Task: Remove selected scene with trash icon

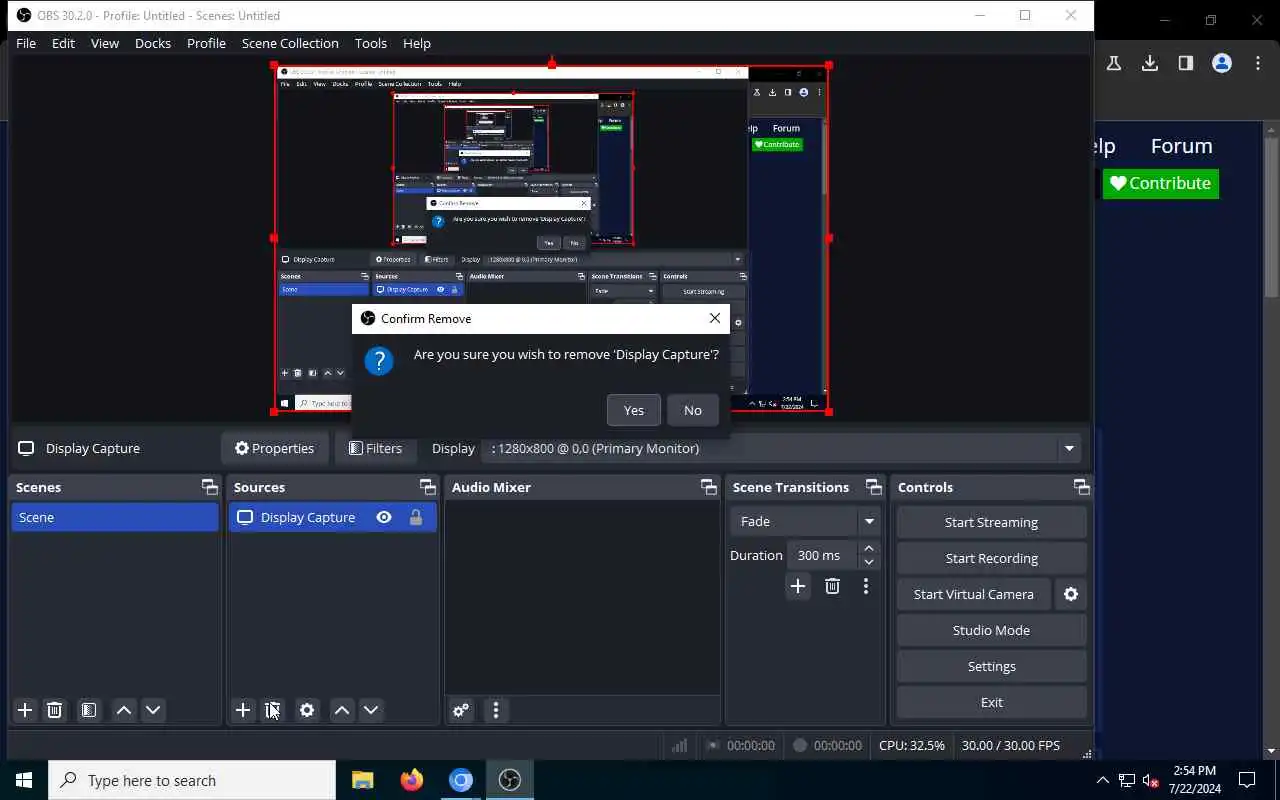Action: pyautogui.click(x=55, y=710)
